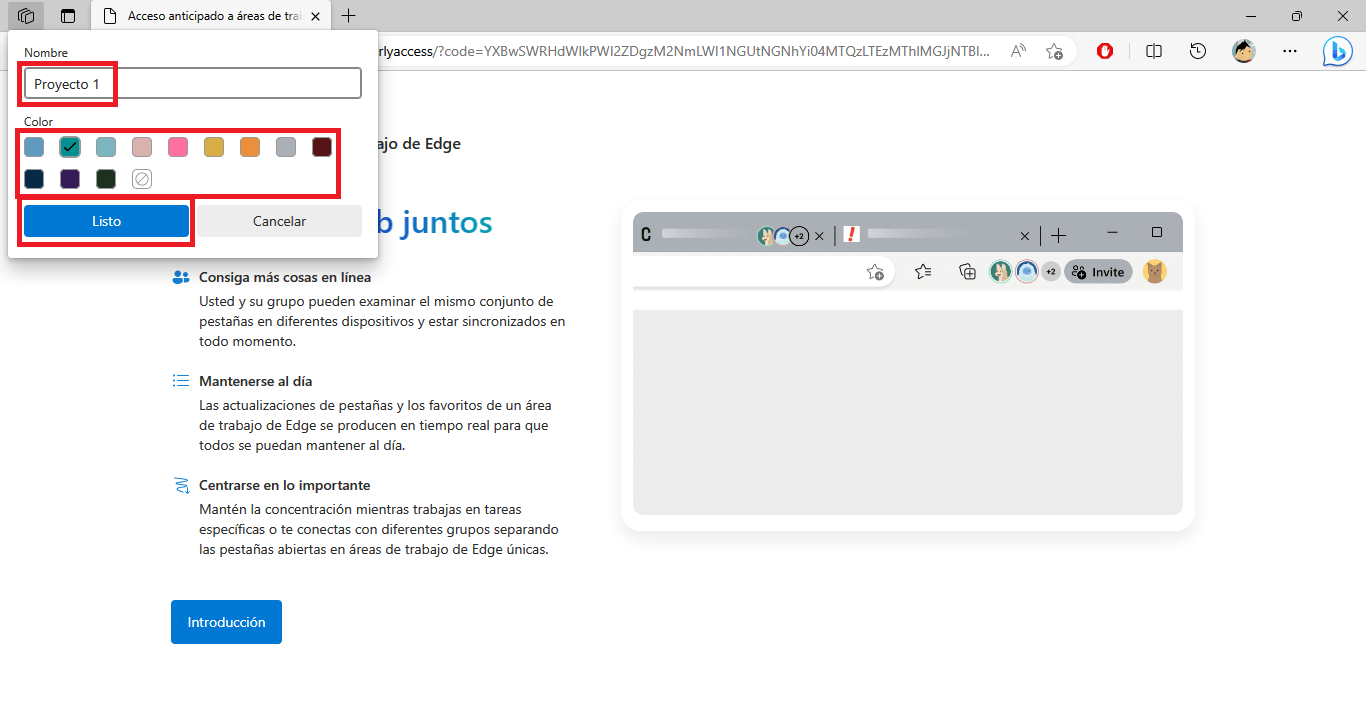The width and height of the screenshot is (1366, 728).
Task: Pick the dark navy color swatch
Action: (x=34, y=179)
